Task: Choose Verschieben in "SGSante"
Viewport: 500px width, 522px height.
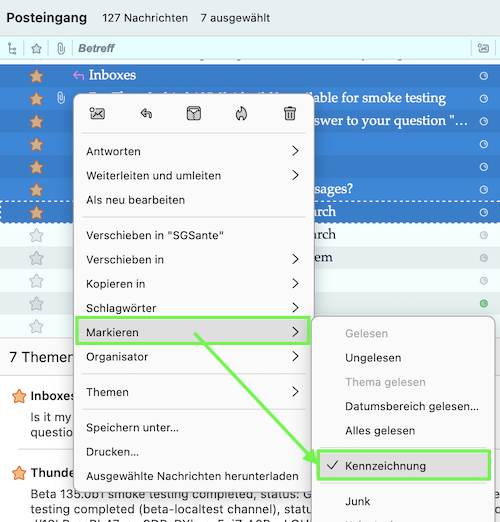Action: [x=193, y=235]
